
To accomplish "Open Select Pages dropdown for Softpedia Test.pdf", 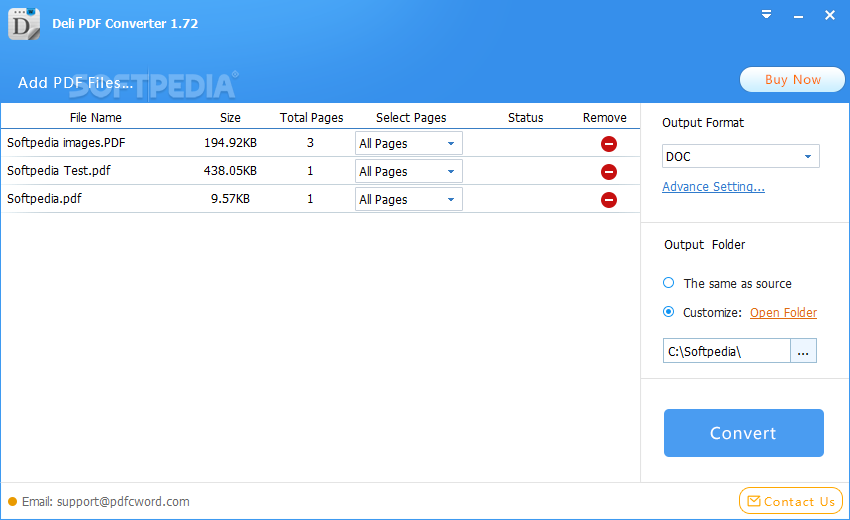I will click(x=409, y=171).
